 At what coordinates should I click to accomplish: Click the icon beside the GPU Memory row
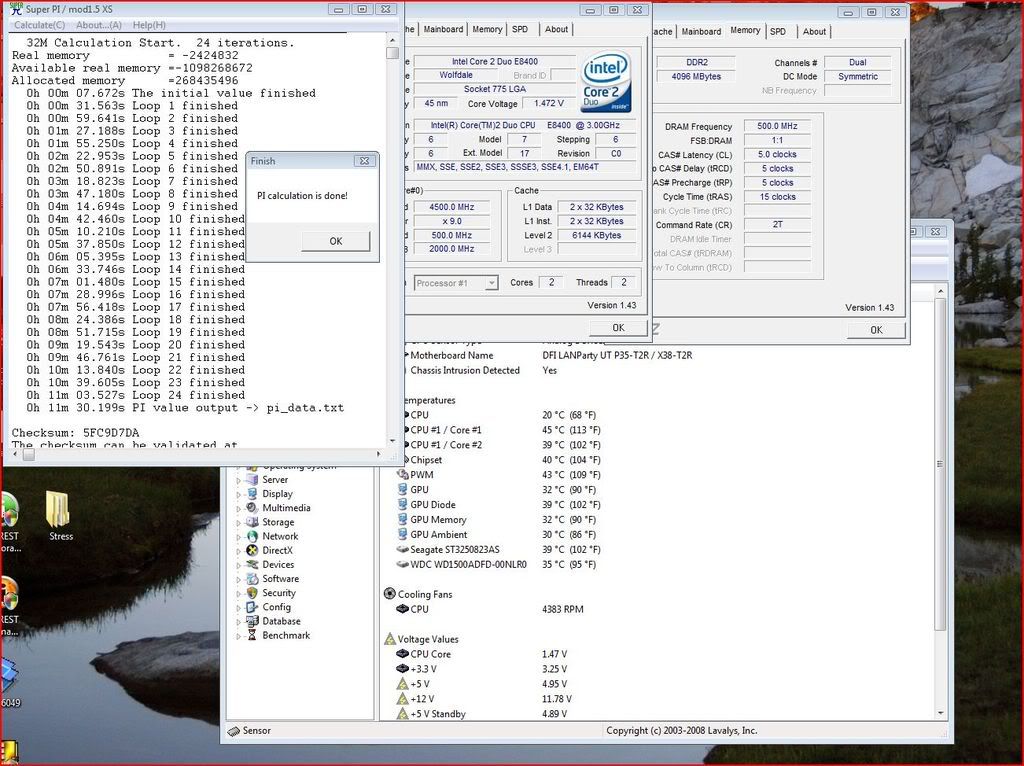coord(402,520)
